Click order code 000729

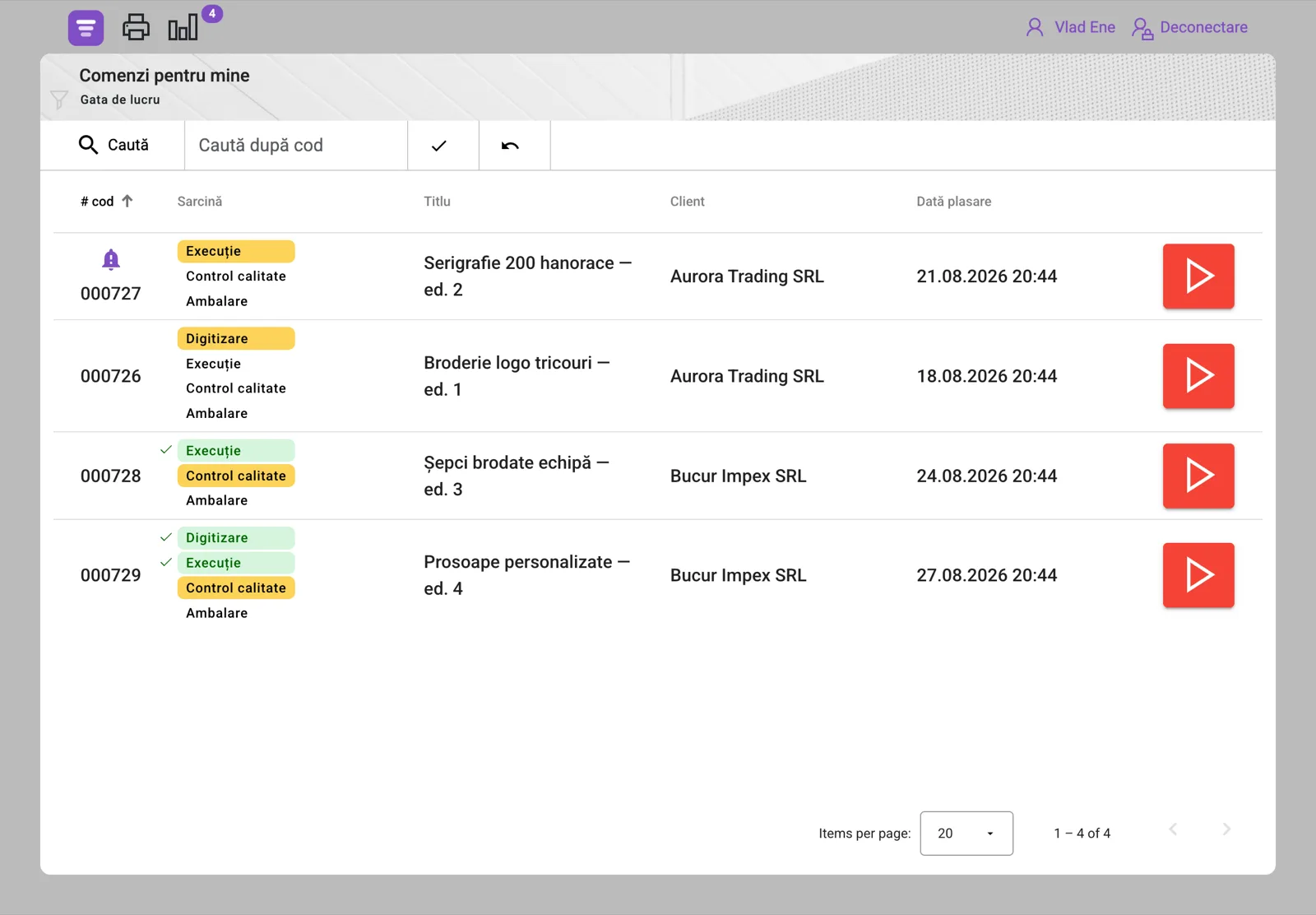(x=111, y=575)
